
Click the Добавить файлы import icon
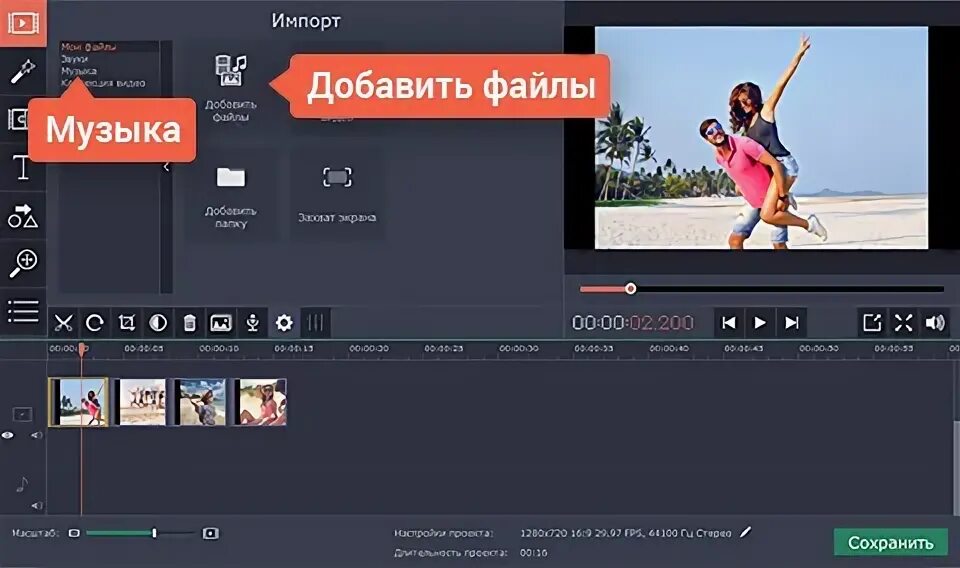pos(230,72)
